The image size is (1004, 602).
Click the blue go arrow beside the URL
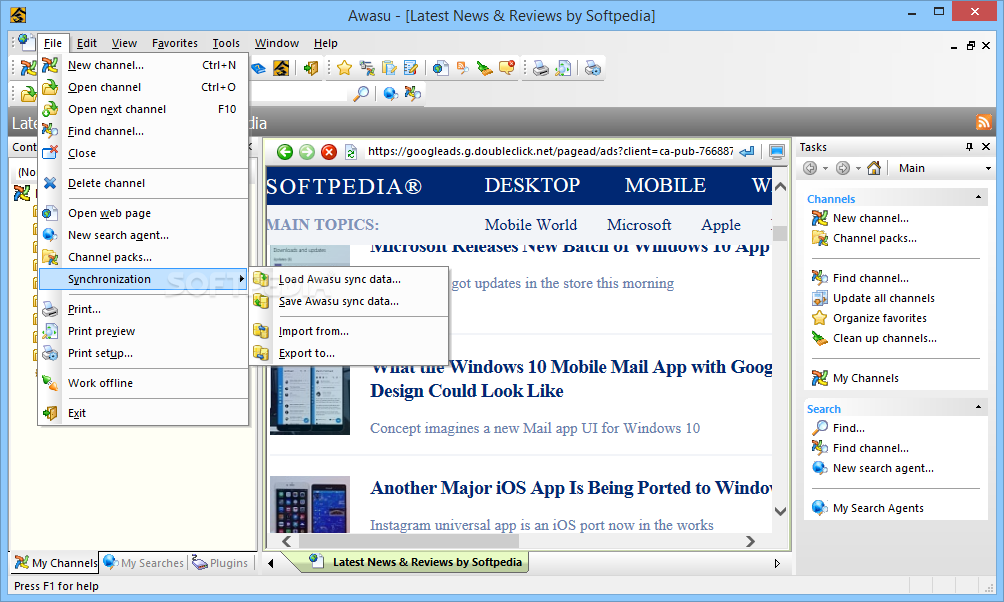tap(747, 152)
